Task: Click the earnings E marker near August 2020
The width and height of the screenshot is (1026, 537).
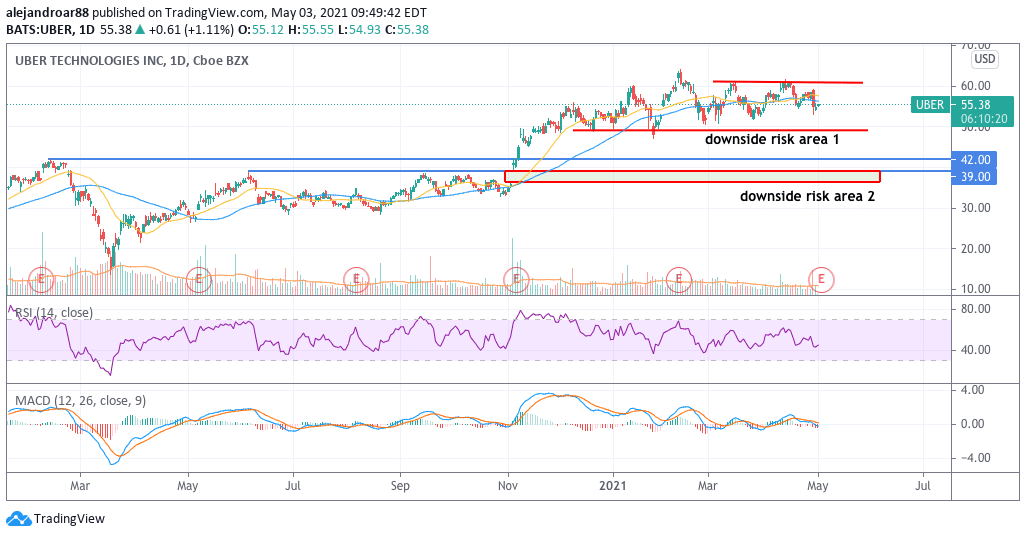Action: coord(357,280)
